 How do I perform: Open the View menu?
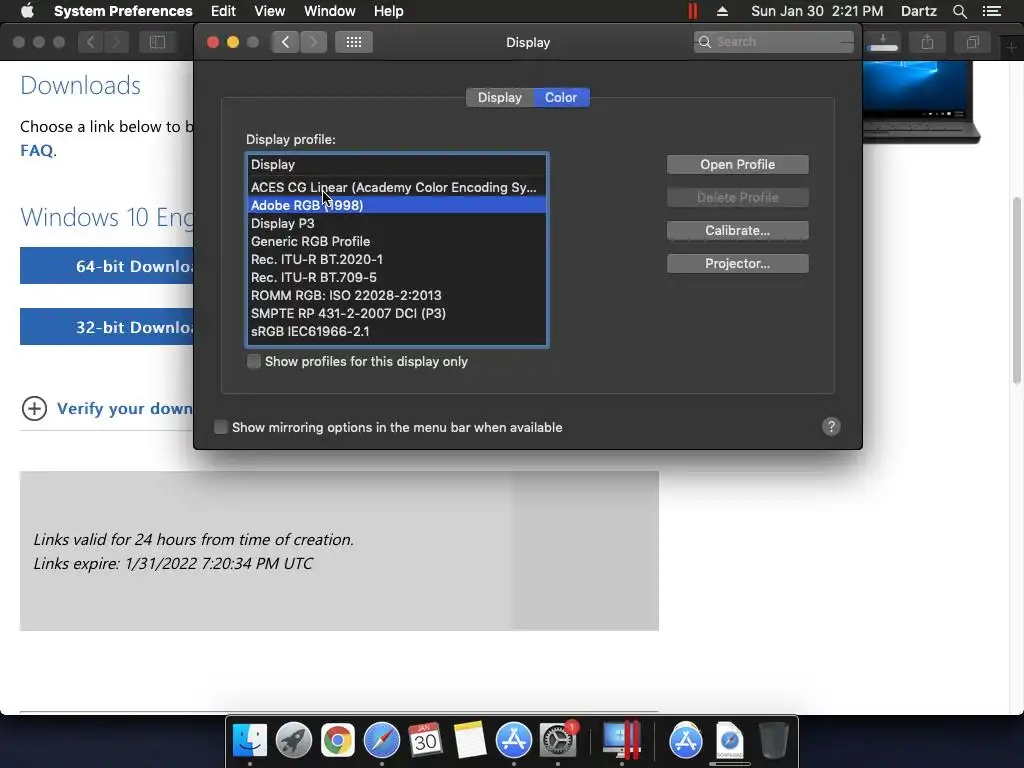(x=270, y=11)
